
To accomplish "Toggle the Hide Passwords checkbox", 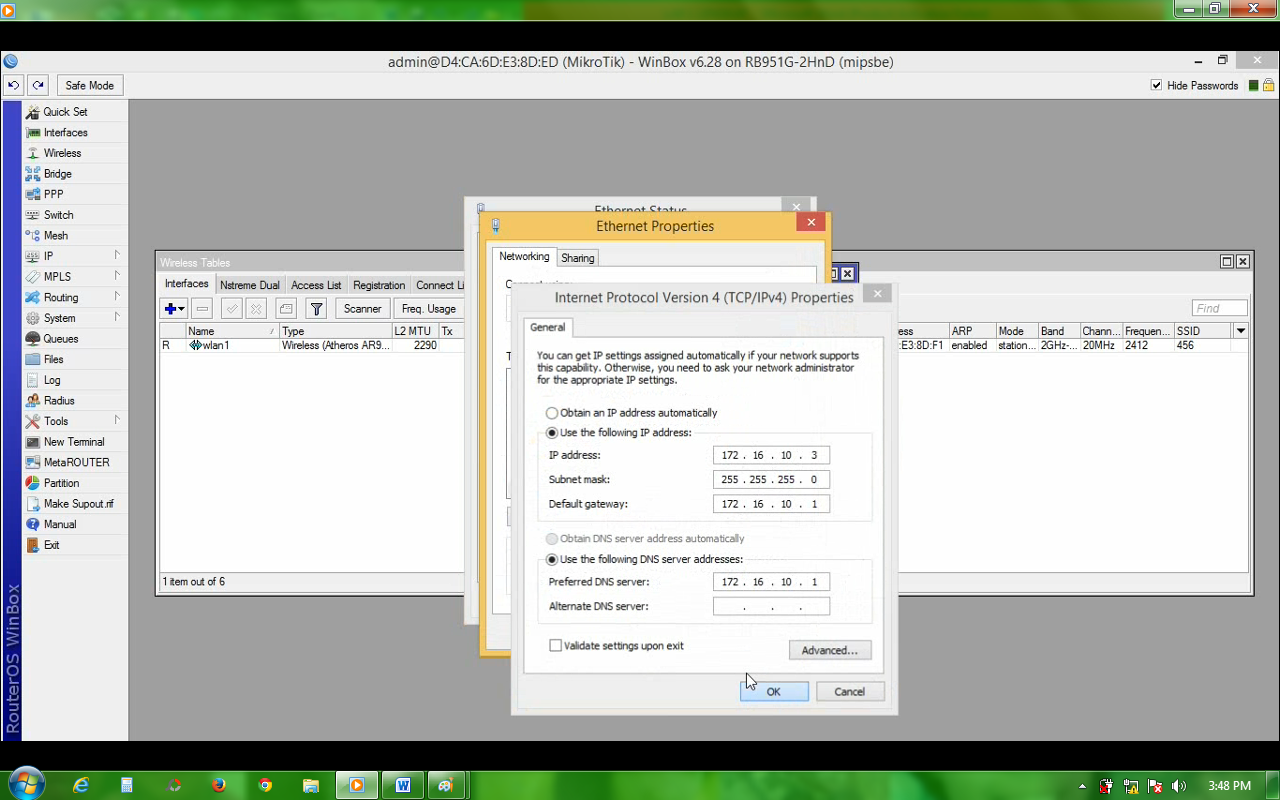I will click(1157, 86).
